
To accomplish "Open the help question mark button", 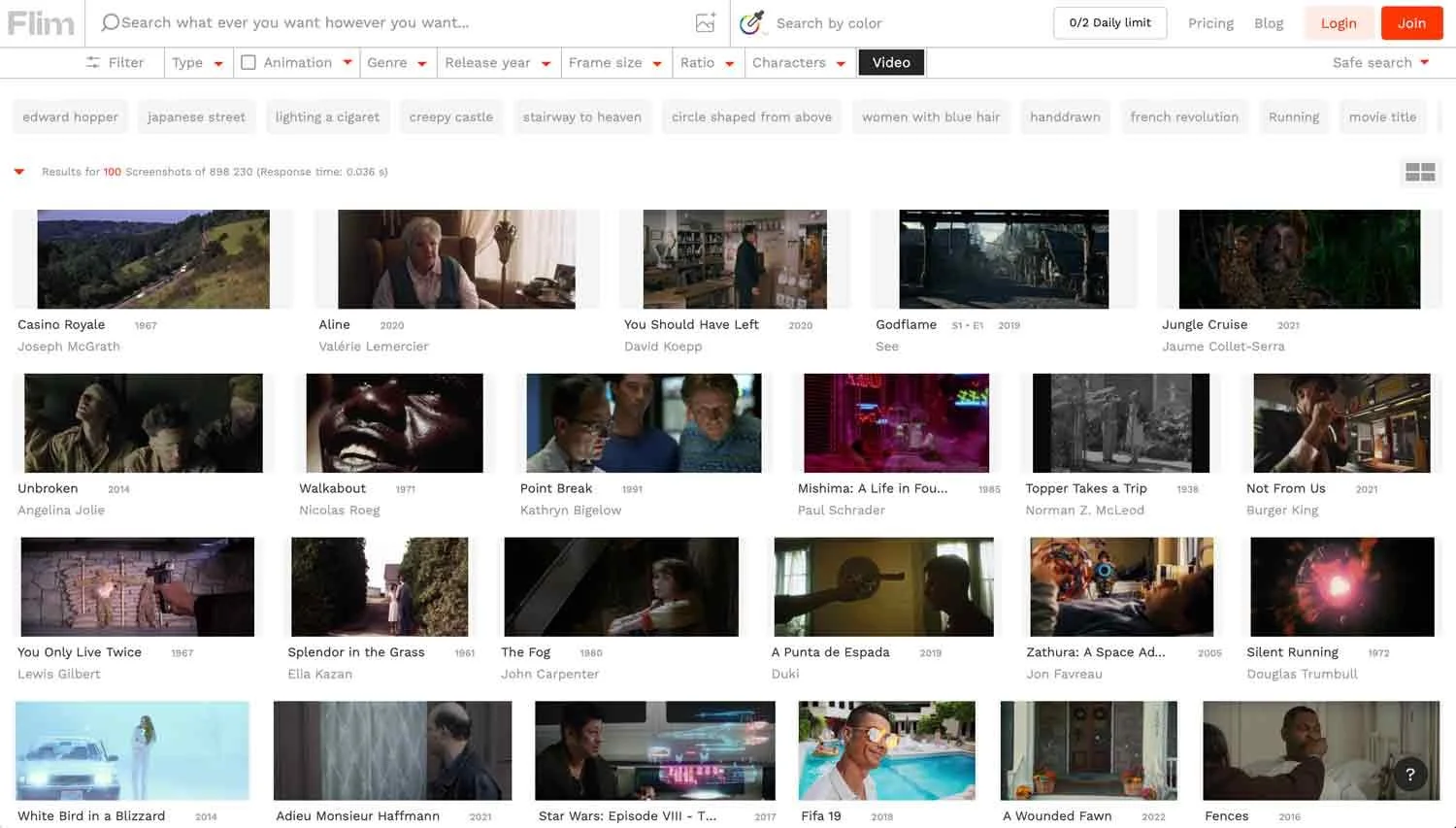I will click(x=1410, y=774).
